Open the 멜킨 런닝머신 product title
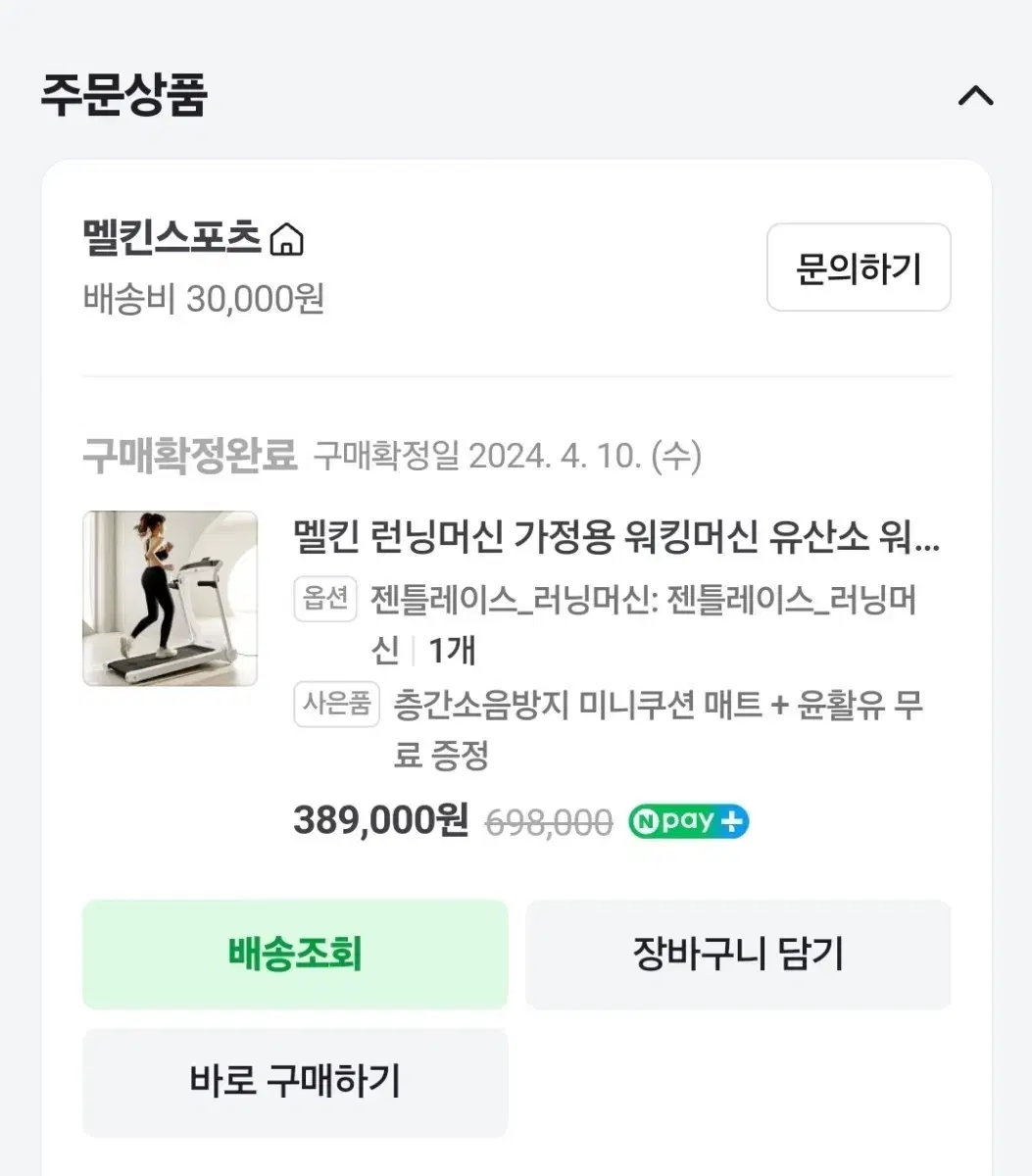This screenshot has height=1176, width=1032. point(616,536)
